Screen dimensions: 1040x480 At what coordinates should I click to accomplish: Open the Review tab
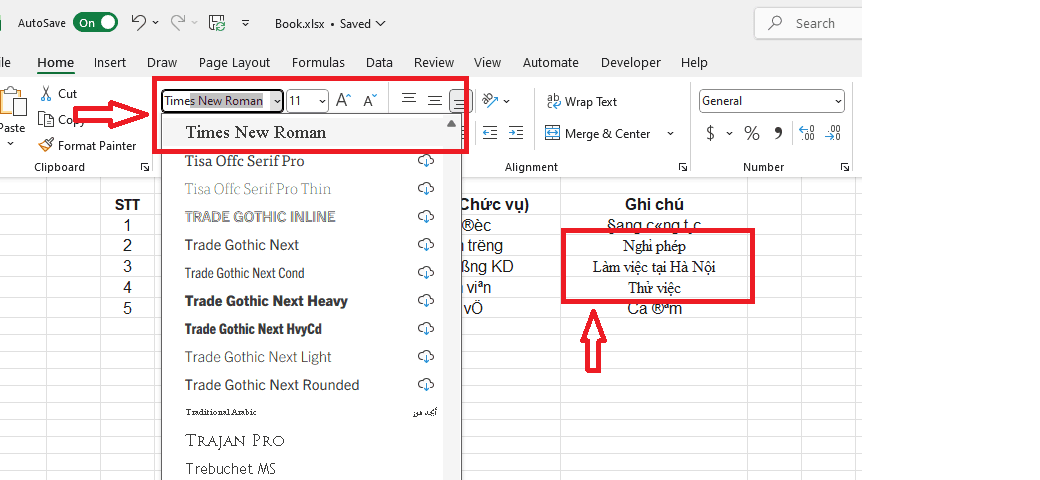434,62
